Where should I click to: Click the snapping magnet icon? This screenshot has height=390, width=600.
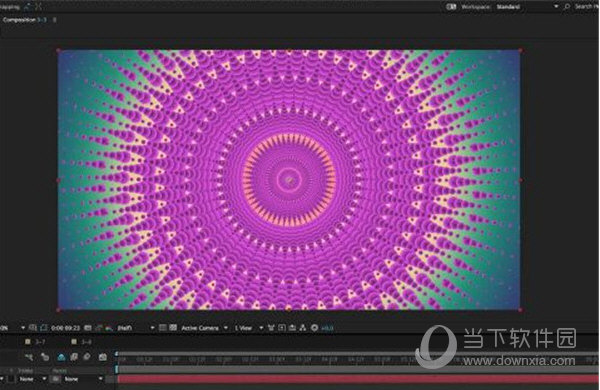pyautogui.click(x=28, y=6)
